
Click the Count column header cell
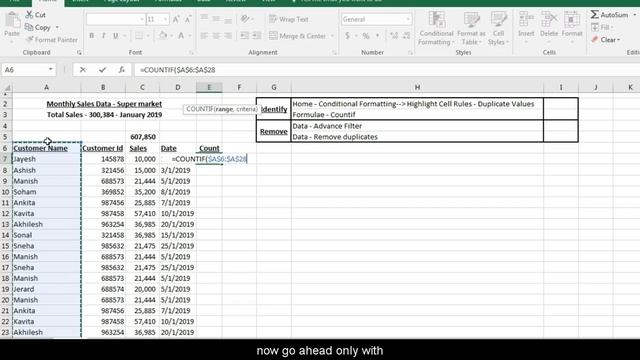(209, 148)
